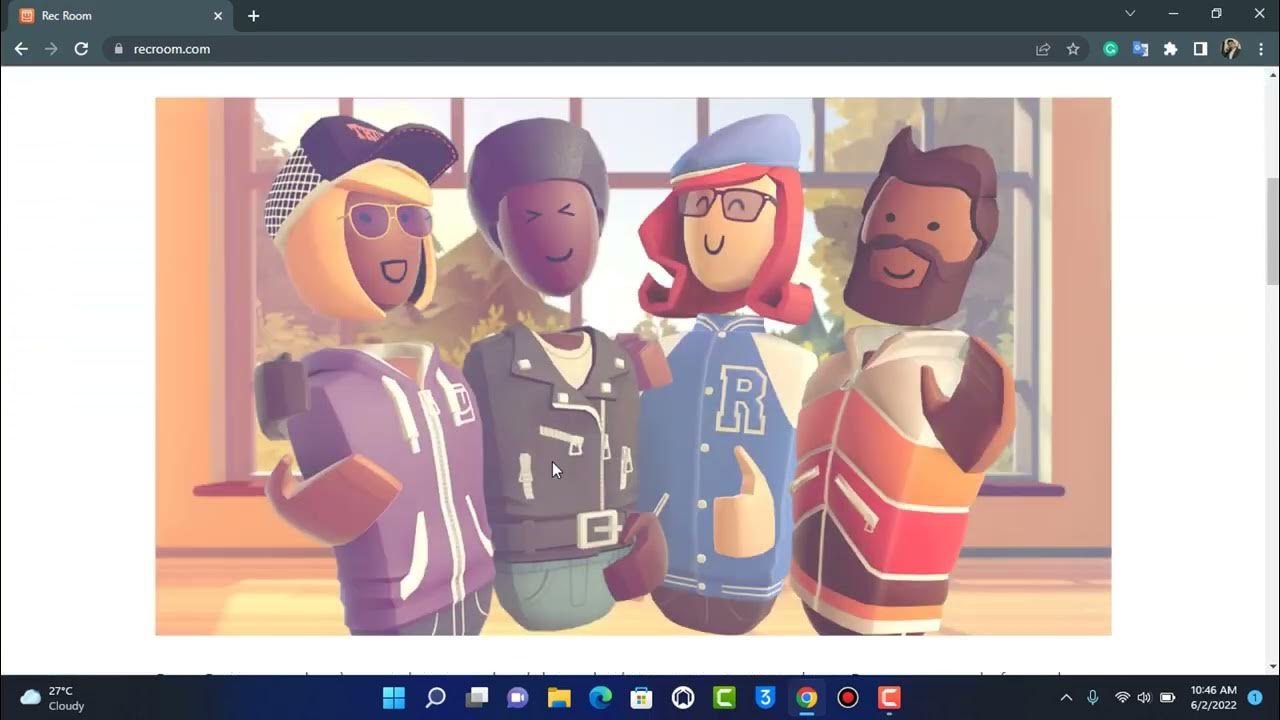
Task: Click the Rec Room avatars image
Action: click(633, 366)
